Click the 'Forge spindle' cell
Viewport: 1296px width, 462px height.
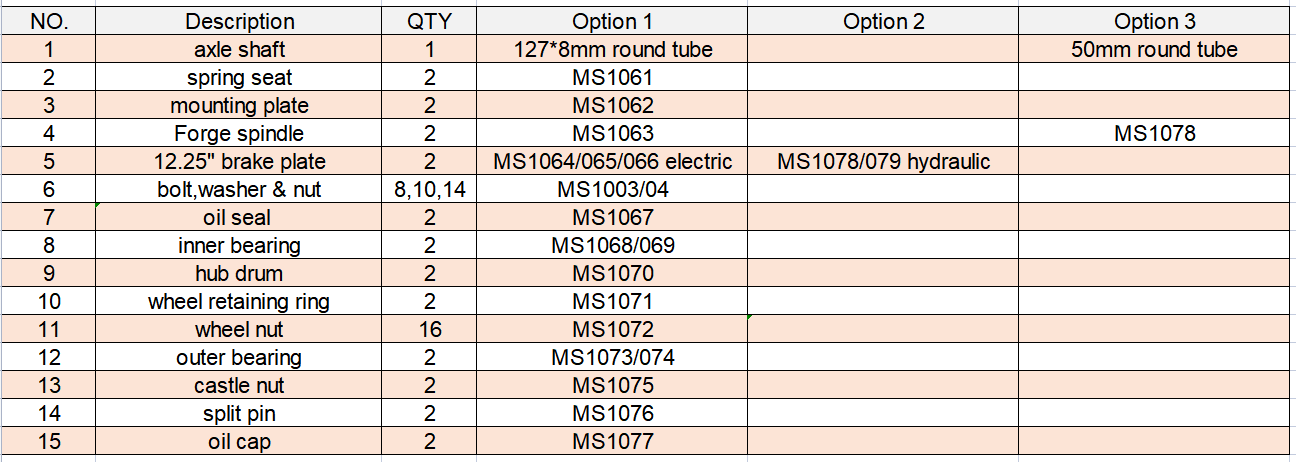click(x=240, y=133)
